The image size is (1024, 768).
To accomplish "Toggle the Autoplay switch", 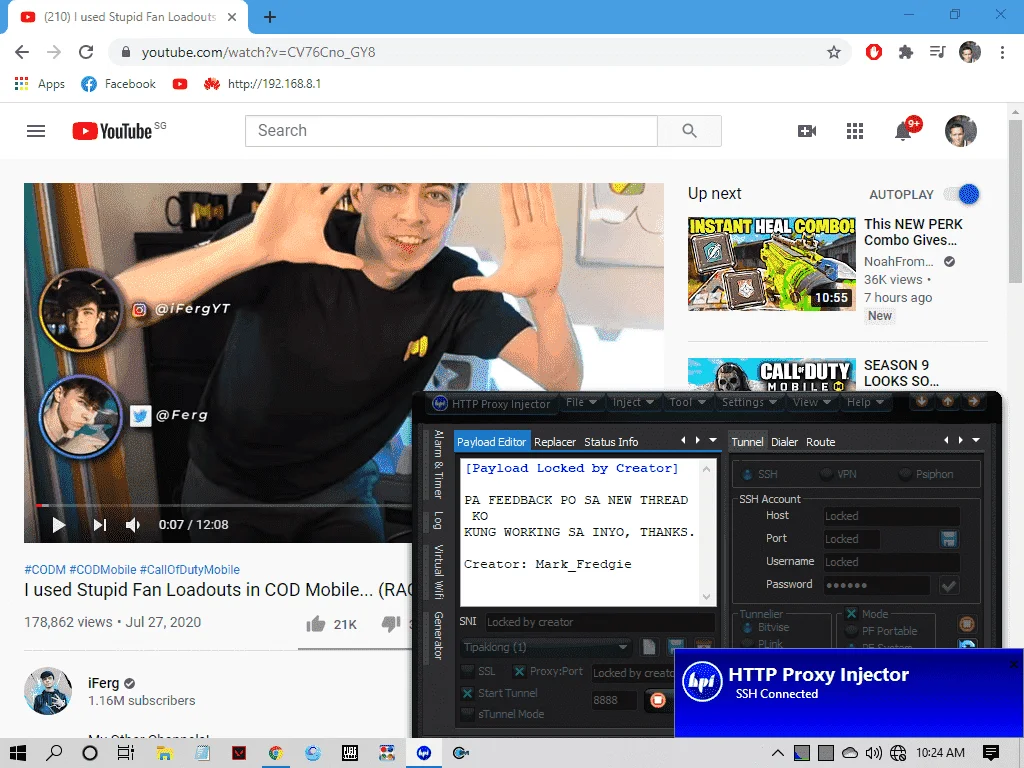I will tap(962, 194).
